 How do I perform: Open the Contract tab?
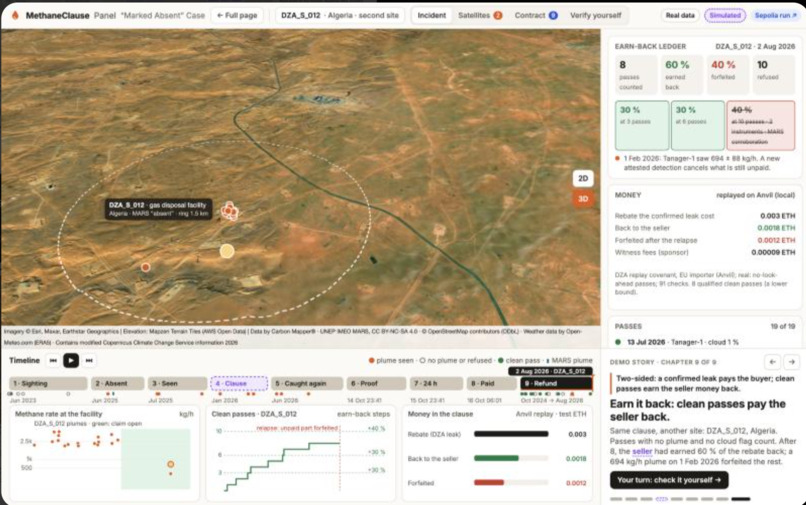[x=536, y=15]
